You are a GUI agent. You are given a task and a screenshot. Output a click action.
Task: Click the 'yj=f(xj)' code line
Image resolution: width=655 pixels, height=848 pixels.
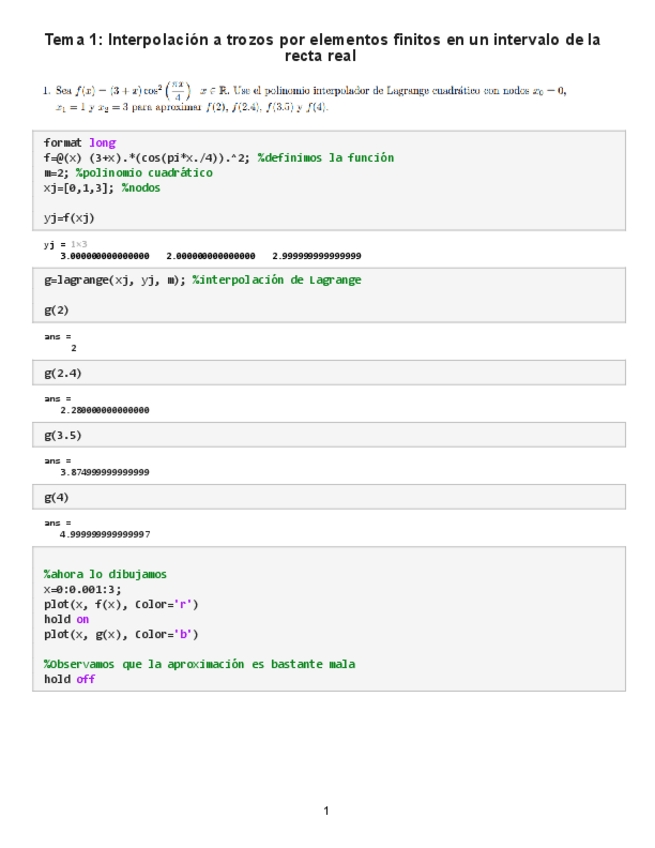pyautogui.click(x=69, y=217)
